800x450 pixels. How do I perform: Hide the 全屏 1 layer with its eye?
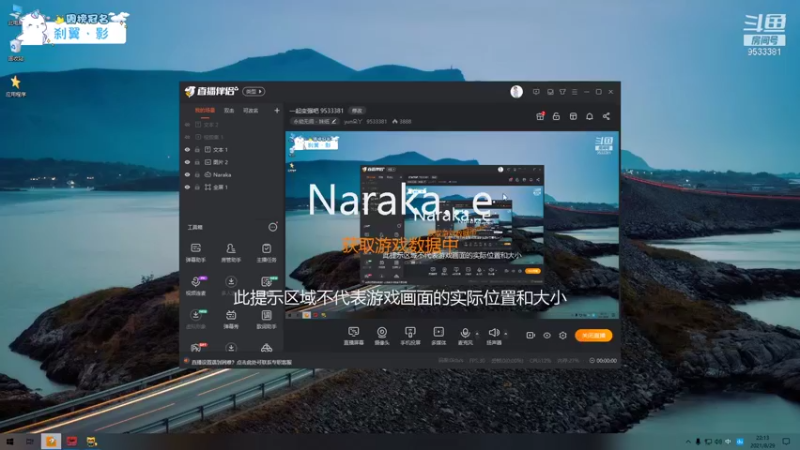(187, 187)
